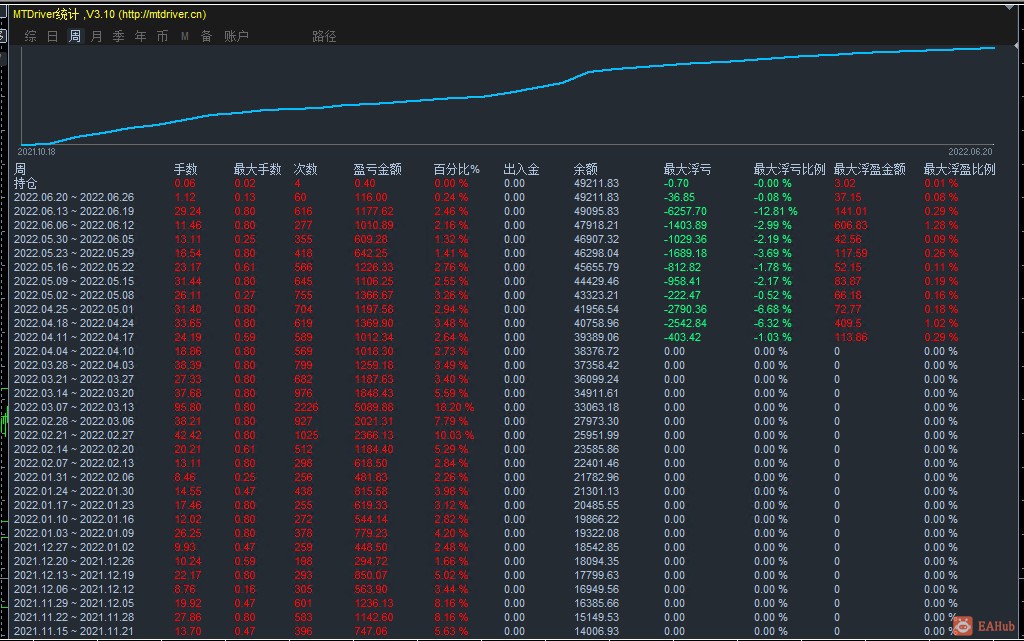Screen dimensions: 1024x641
Task: Click the balance value 14006.93
Action: click(596, 631)
